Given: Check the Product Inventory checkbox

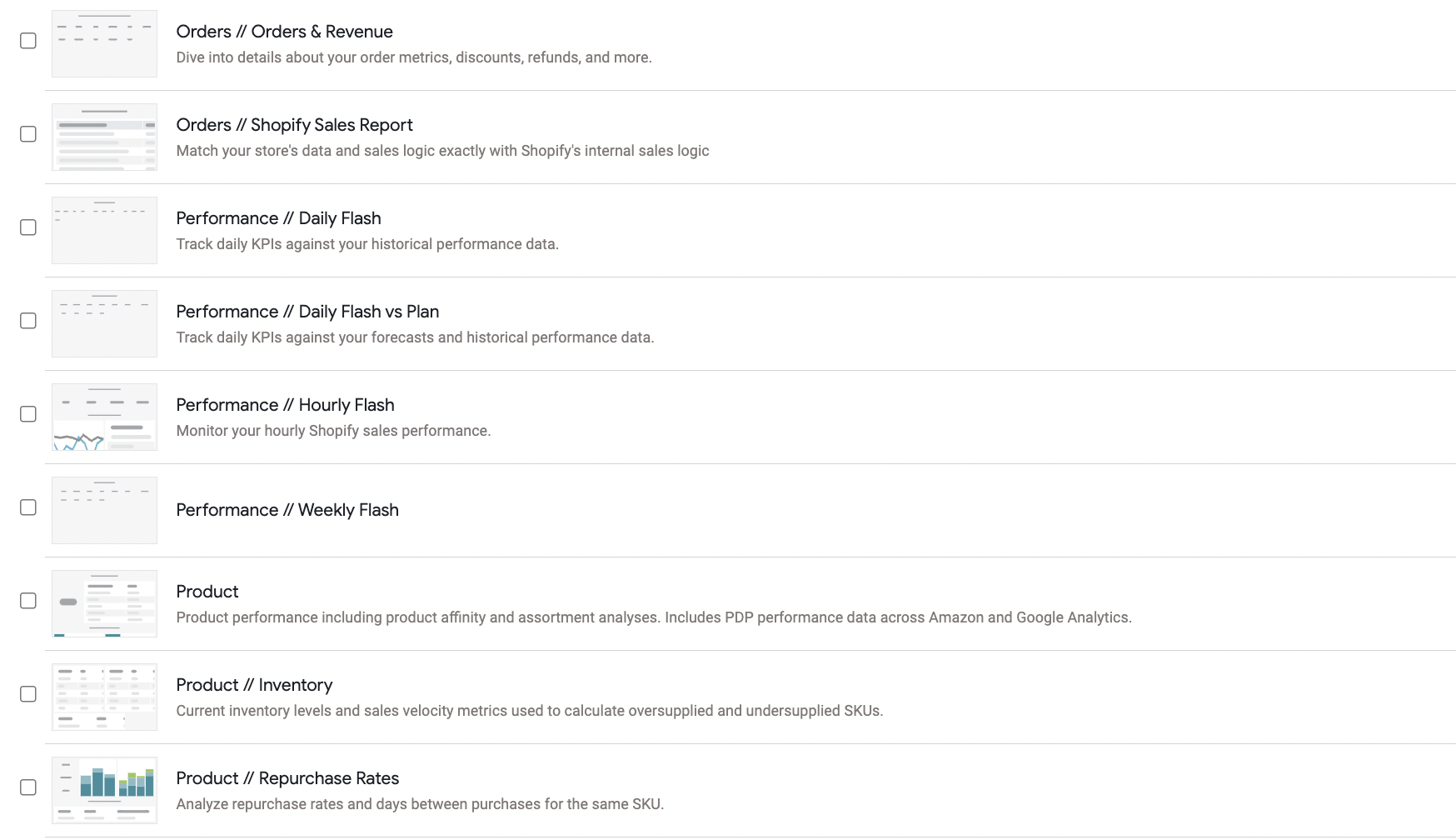Looking at the screenshot, I should point(28,694).
